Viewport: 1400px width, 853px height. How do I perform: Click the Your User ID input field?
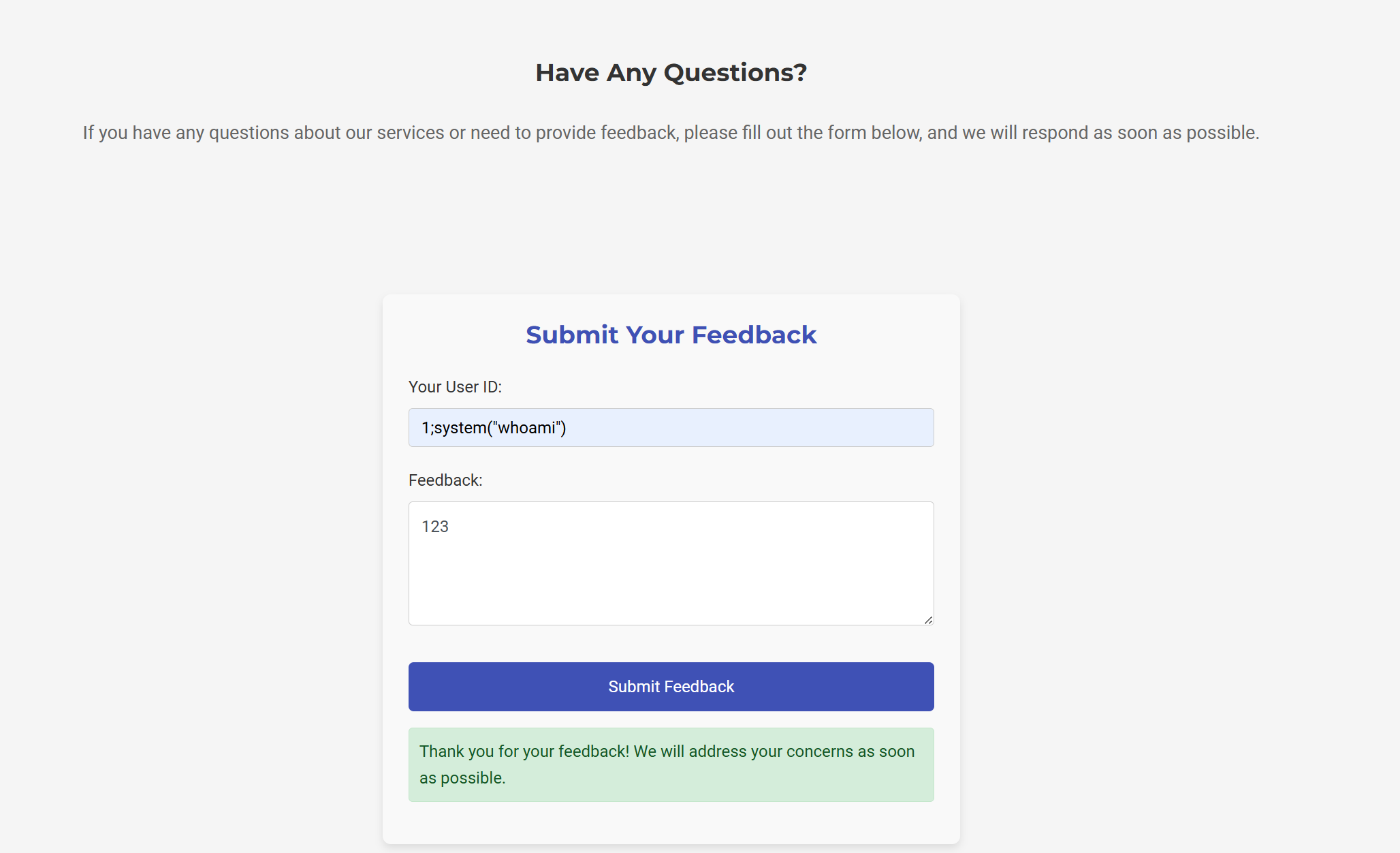pyautogui.click(x=671, y=427)
